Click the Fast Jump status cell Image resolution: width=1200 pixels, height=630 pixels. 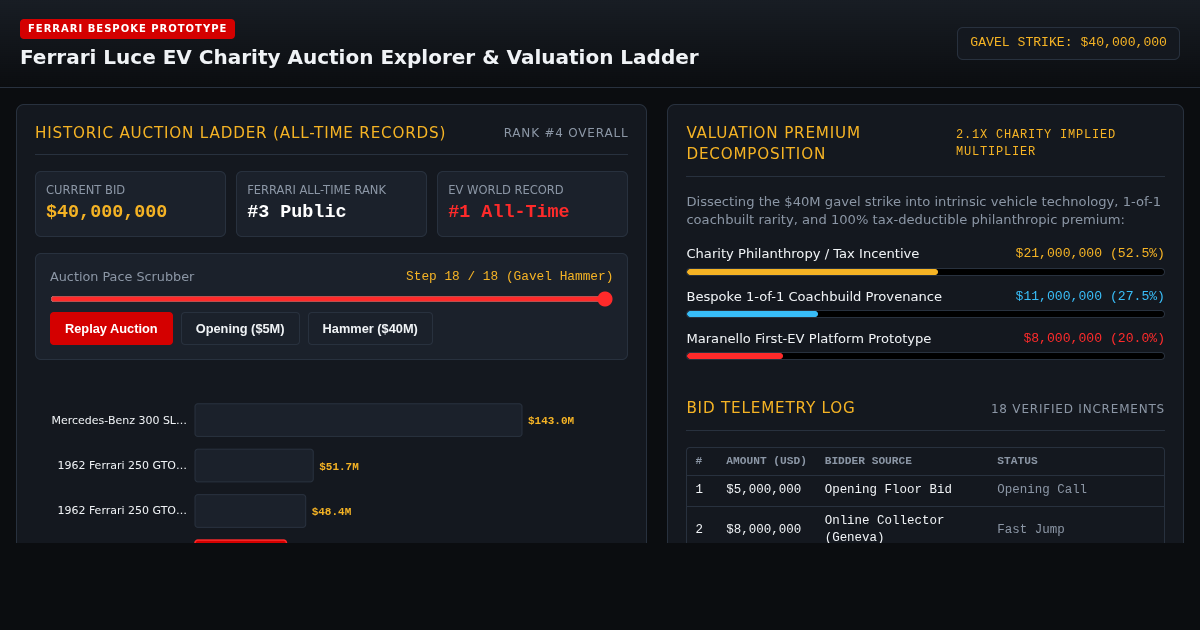(1031, 530)
